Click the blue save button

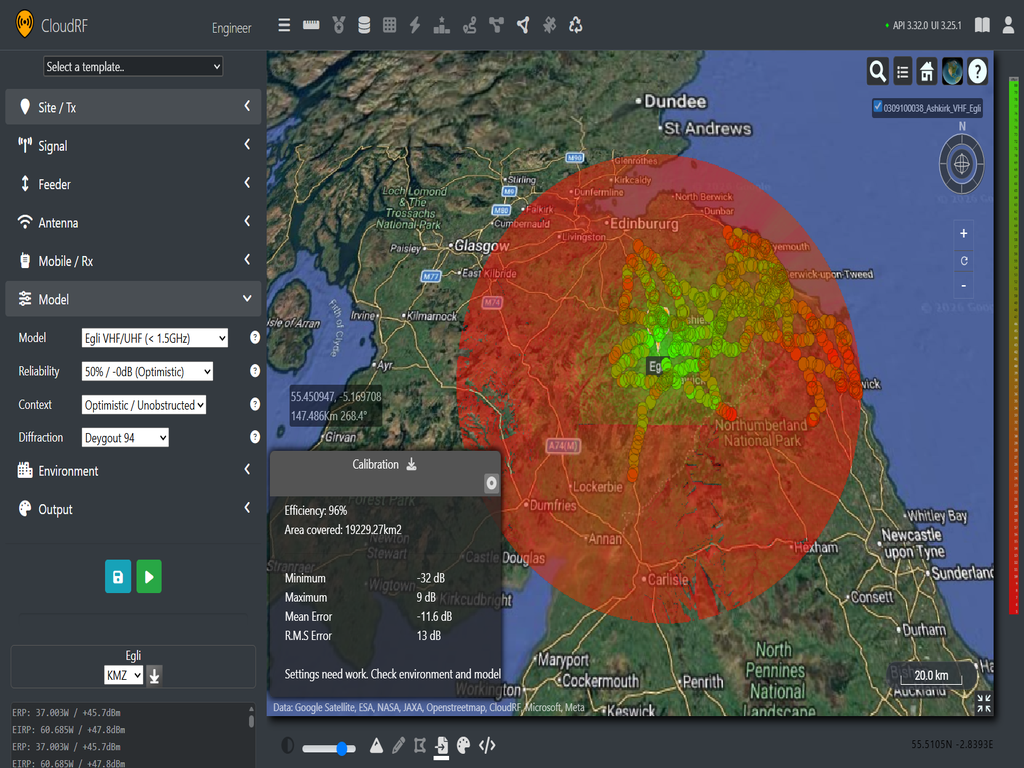click(118, 577)
